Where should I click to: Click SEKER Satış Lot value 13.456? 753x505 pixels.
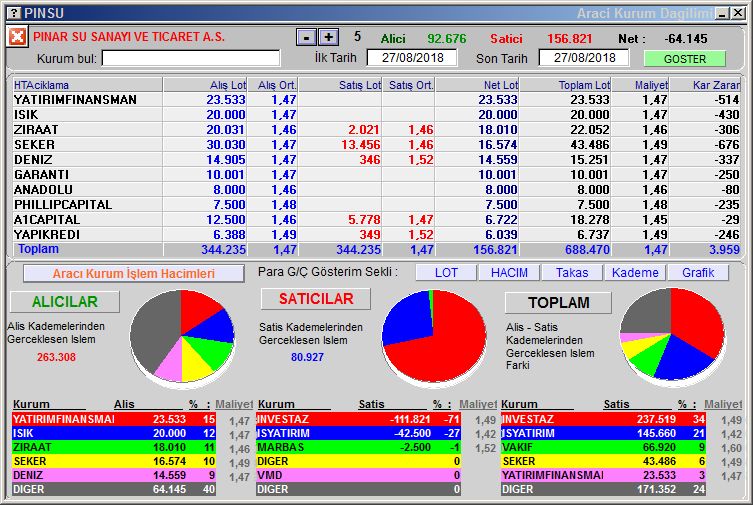pyautogui.click(x=361, y=144)
